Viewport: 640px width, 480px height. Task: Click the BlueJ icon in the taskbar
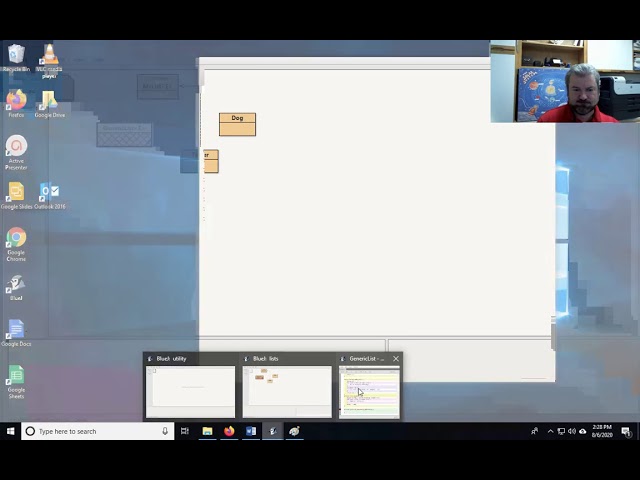pyautogui.click(x=272, y=431)
